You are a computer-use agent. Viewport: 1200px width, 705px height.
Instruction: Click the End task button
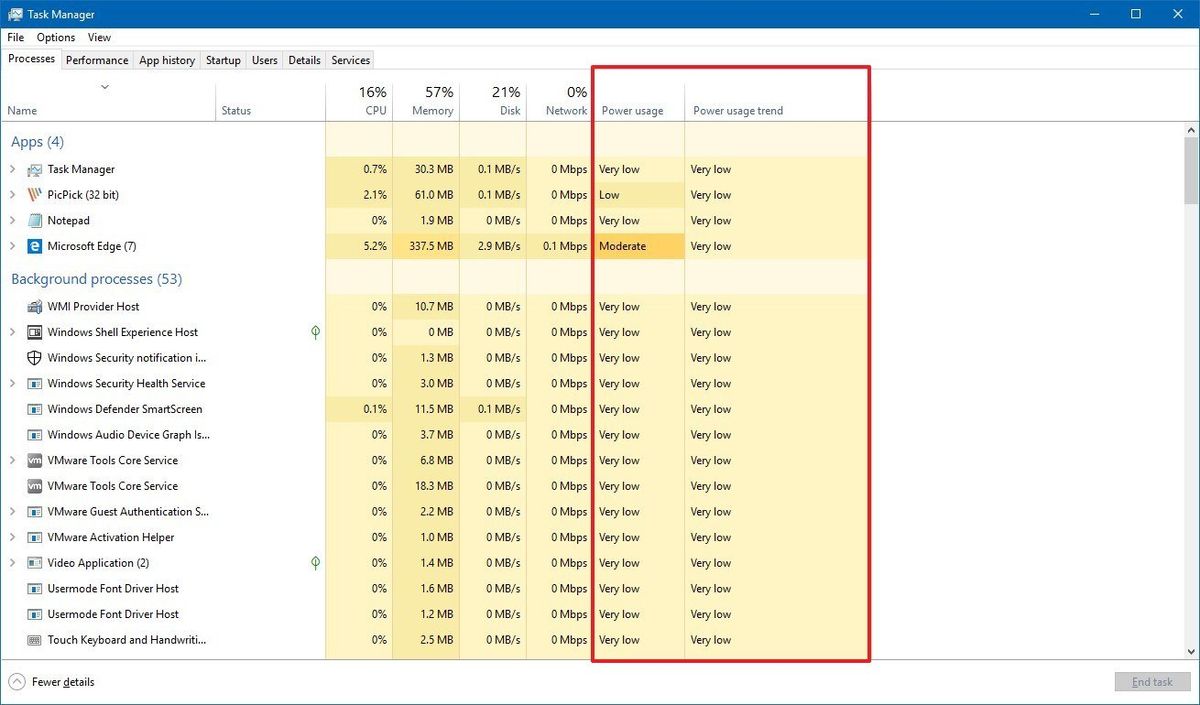tap(1152, 681)
